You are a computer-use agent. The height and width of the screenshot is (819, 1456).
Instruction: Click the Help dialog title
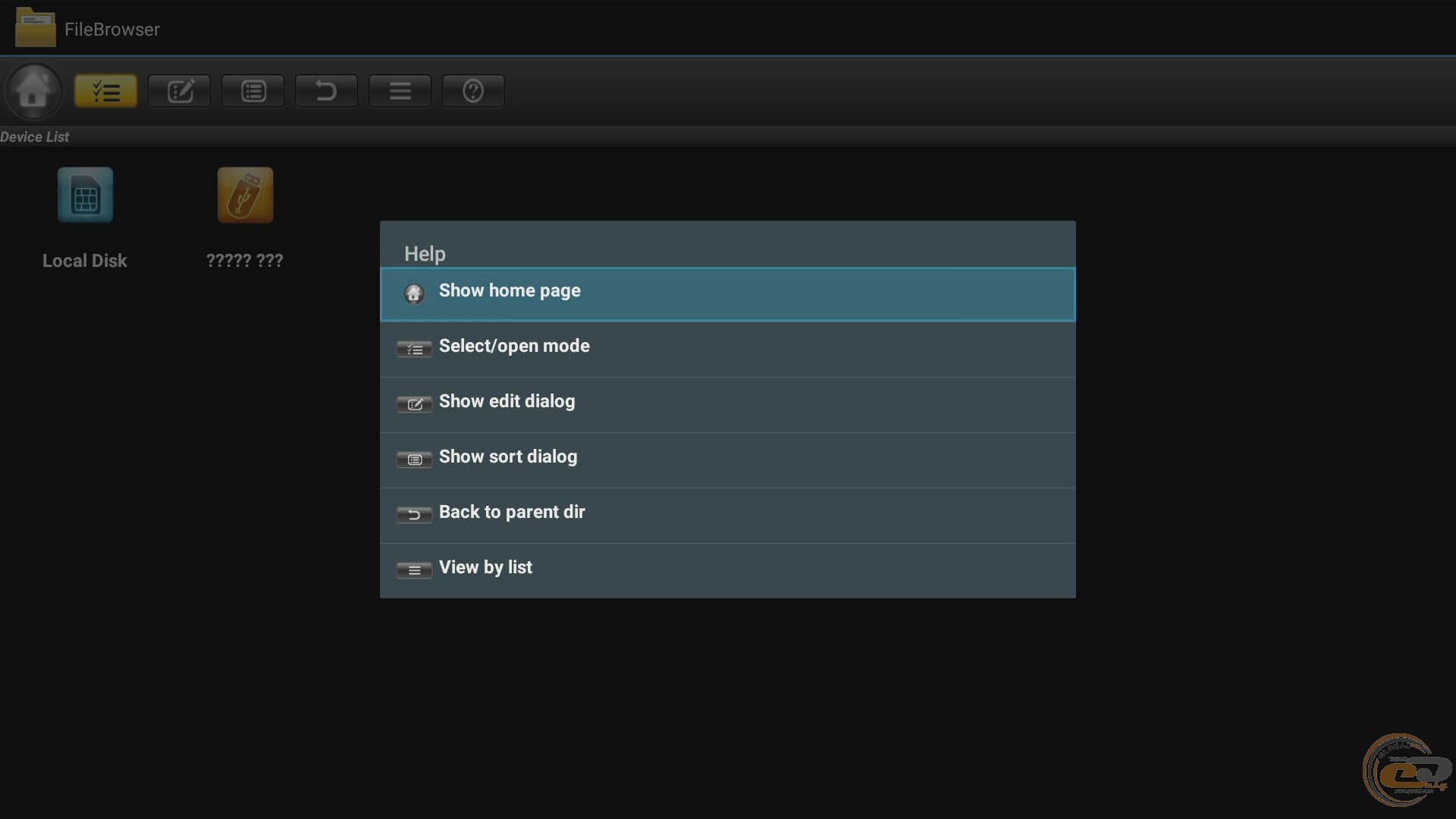tap(425, 254)
